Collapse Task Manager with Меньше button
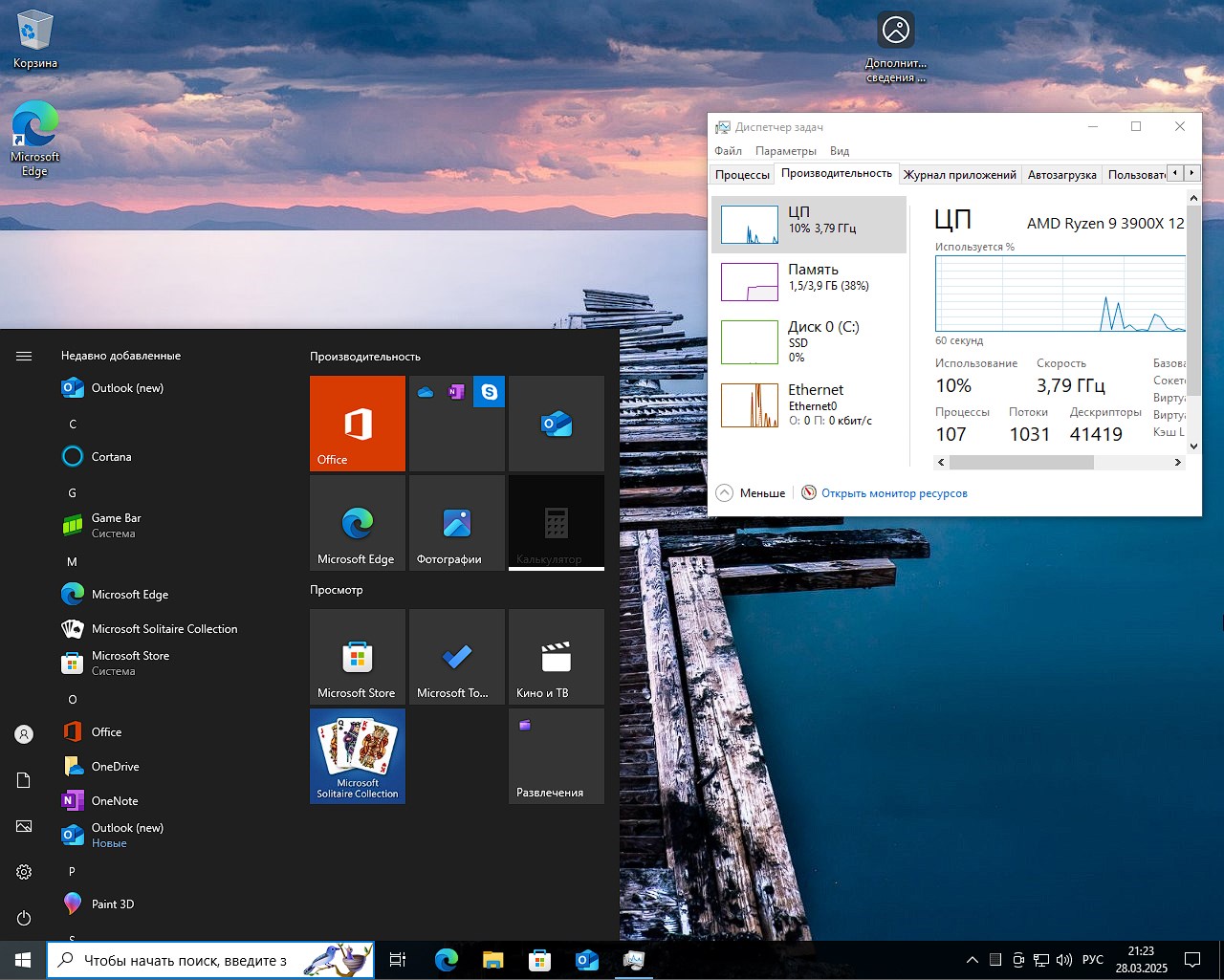The width and height of the screenshot is (1224, 980). point(752,493)
